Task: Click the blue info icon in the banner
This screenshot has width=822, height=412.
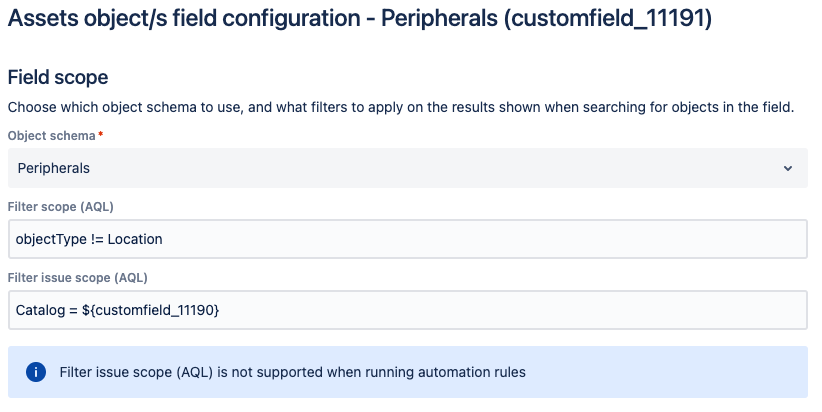Action: click(x=36, y=372)
